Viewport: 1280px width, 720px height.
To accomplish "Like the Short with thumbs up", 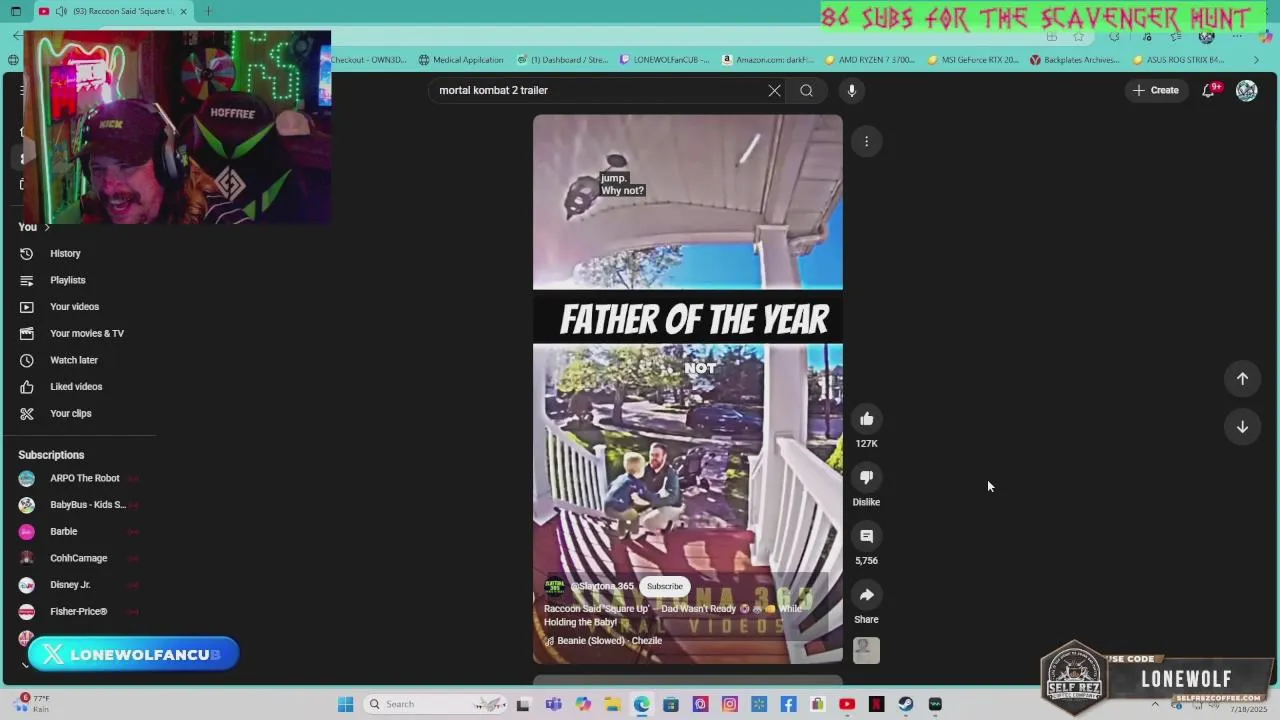I will pyautogui.click(x=867, y=419).
